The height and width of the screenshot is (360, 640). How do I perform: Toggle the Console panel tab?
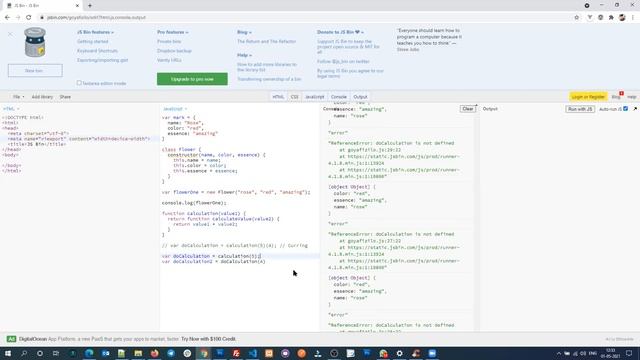coord(338,97)
